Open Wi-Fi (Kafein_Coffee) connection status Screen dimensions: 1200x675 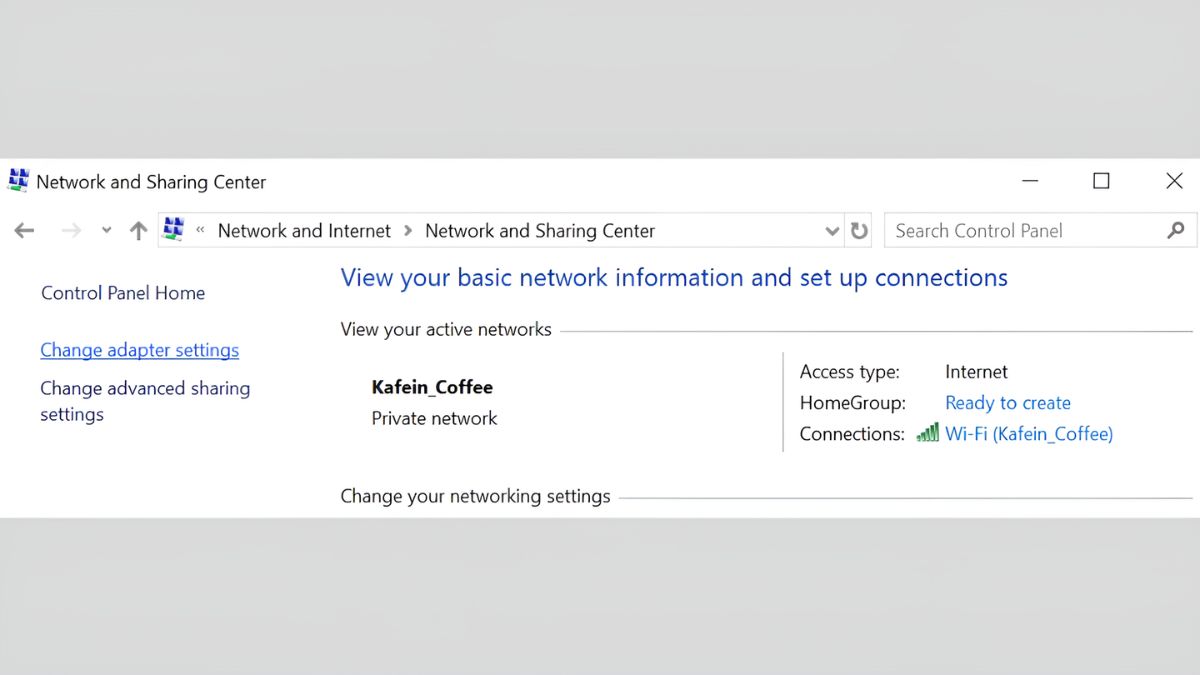[x=1029, y=434]
